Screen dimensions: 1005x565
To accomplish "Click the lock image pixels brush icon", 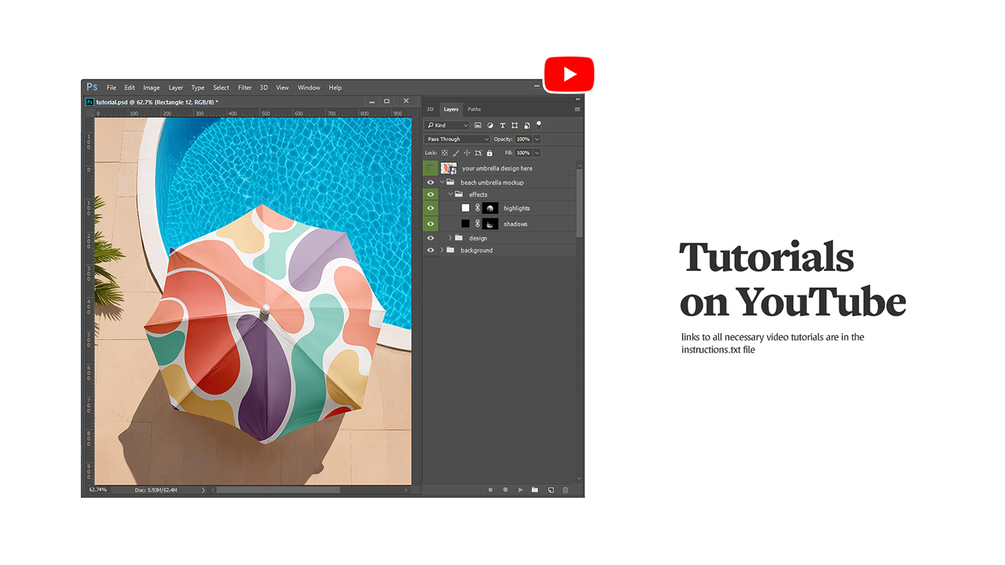I will point(456,153).
